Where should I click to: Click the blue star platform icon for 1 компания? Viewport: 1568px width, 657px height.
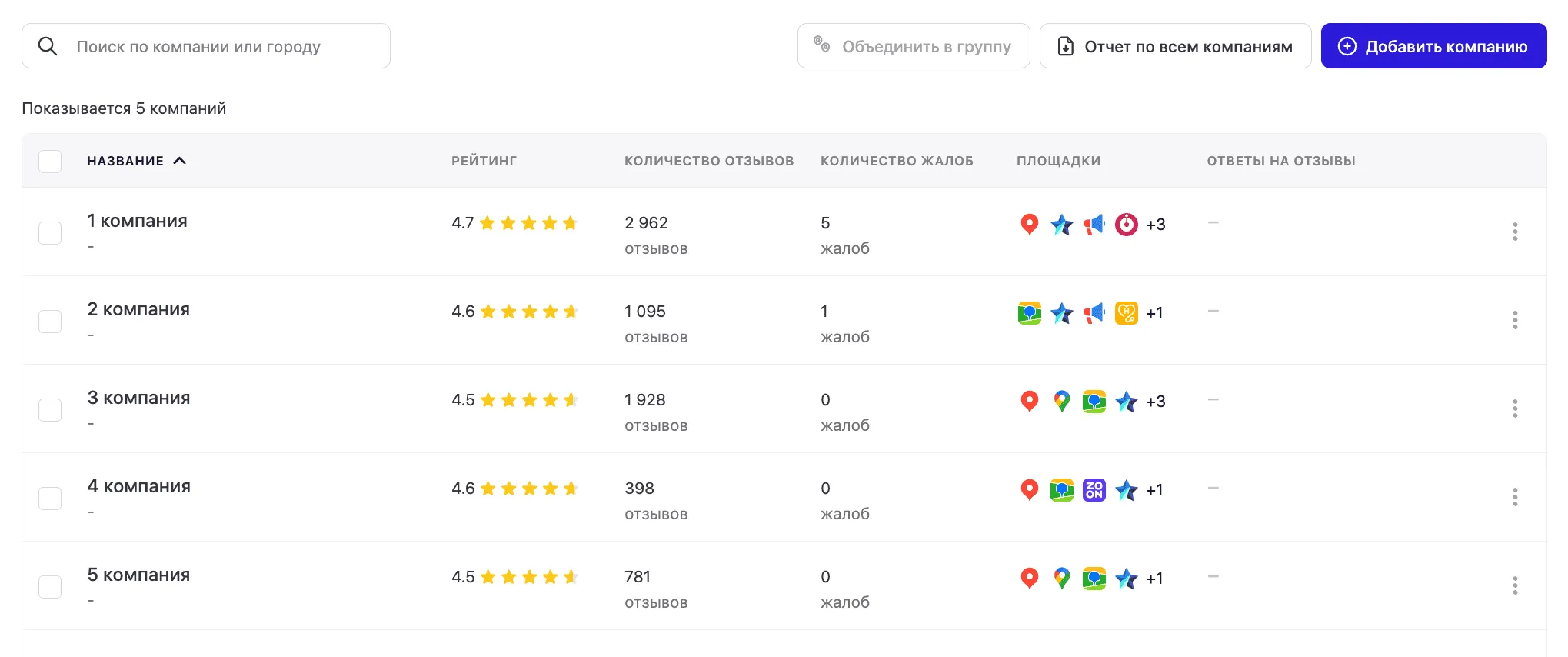click(1061, 225)
